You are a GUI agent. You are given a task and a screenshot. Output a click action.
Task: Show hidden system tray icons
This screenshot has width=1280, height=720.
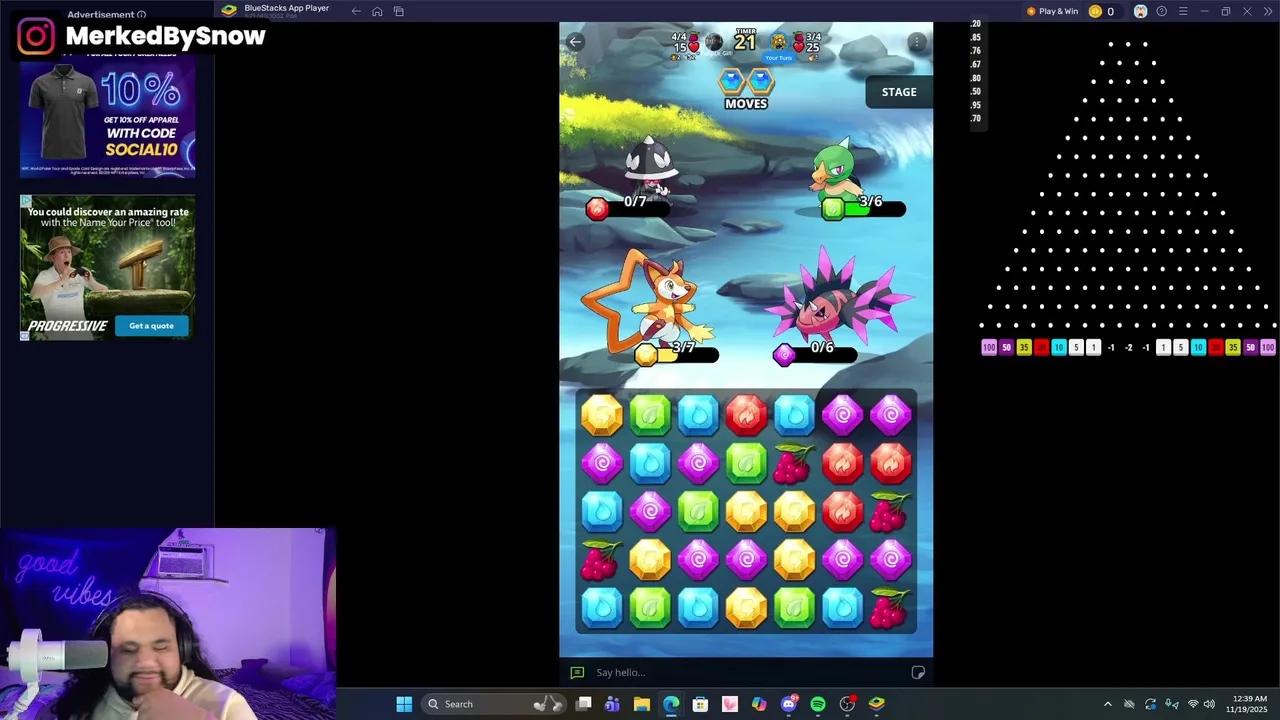pos(1107,704)
